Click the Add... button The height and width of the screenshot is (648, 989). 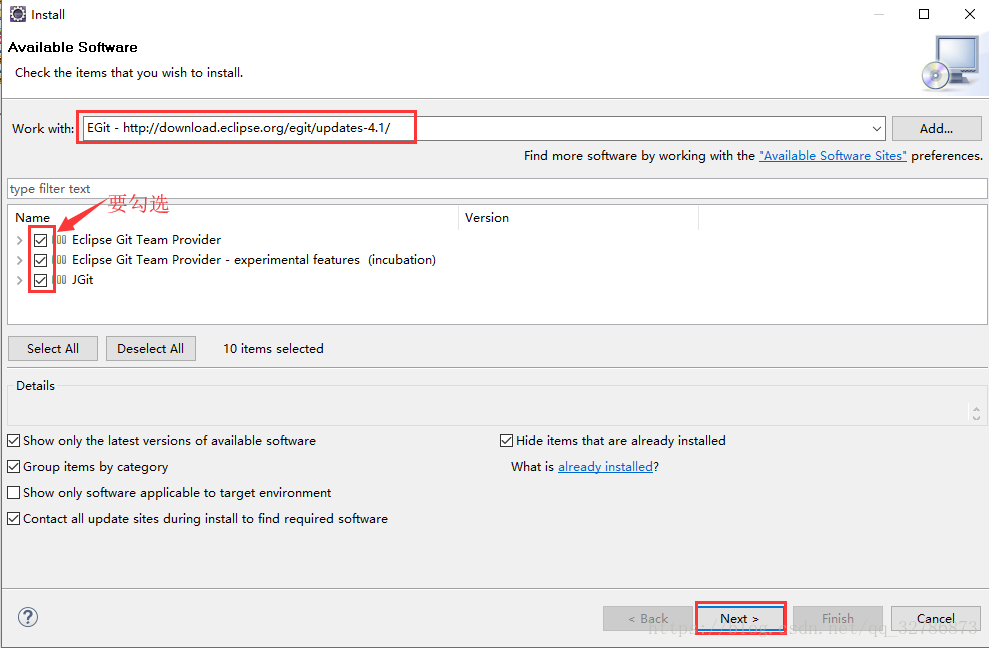tap(937, 129)
